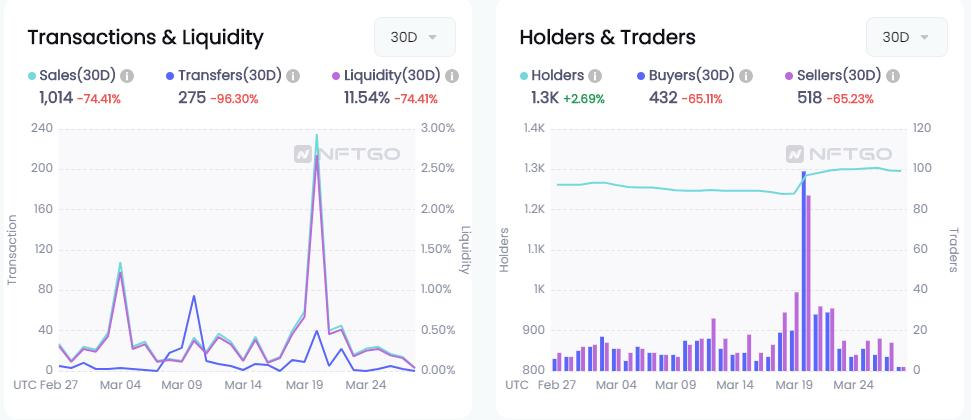Hide the Holders line via legend
Image resolution: width=971 pixels, height=420 pixels.
(552, 76)
